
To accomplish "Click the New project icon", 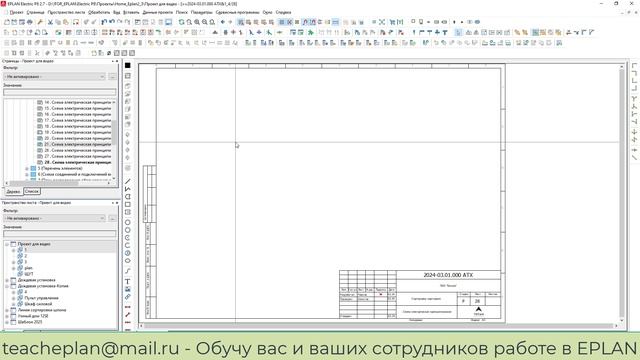I will tap(7, 22).
